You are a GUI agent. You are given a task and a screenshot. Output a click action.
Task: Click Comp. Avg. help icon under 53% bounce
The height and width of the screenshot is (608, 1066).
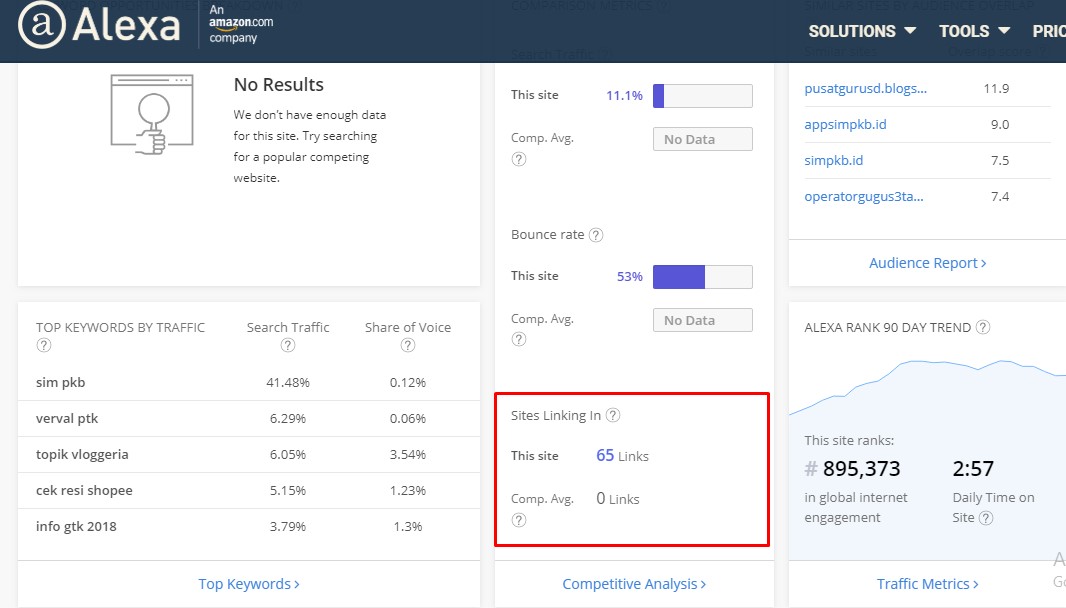point(519,339)
